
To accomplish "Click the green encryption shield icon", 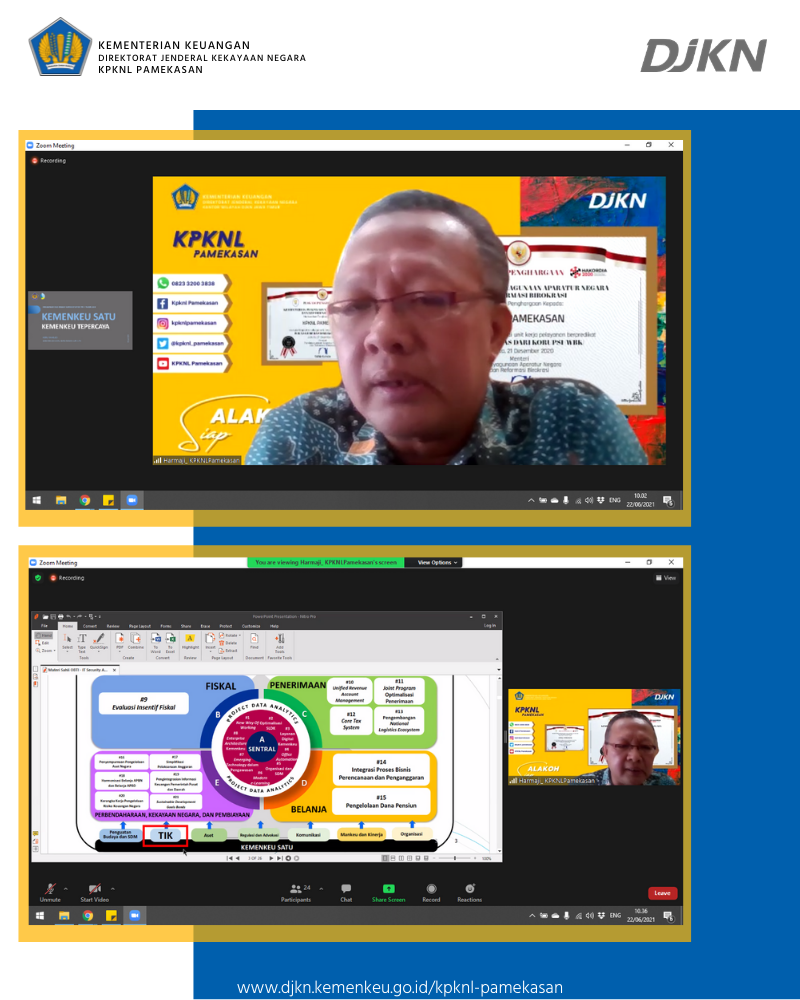I will (39, 578).
